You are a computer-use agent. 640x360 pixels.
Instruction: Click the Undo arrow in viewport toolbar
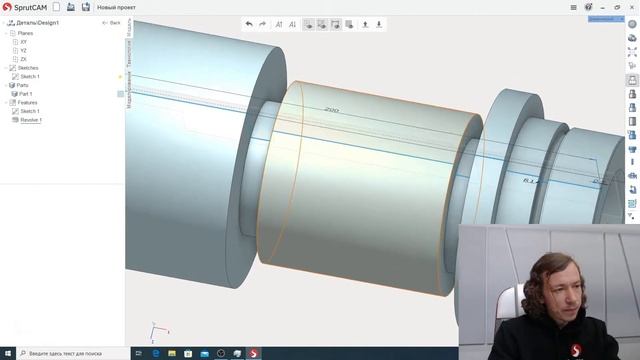[x=249, y=24]
